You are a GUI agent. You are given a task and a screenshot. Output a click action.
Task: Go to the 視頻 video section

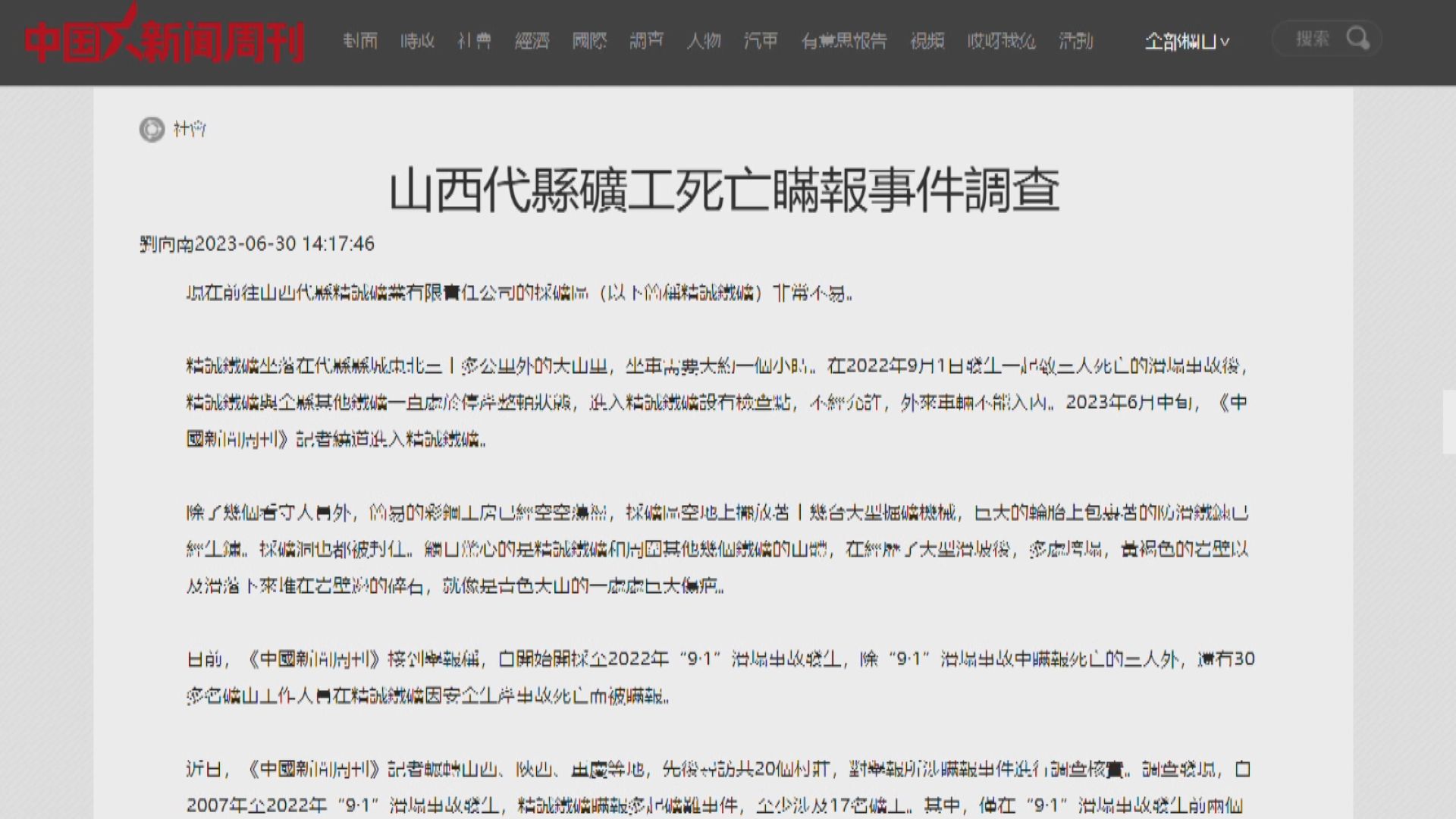click(x=928, y=42)
